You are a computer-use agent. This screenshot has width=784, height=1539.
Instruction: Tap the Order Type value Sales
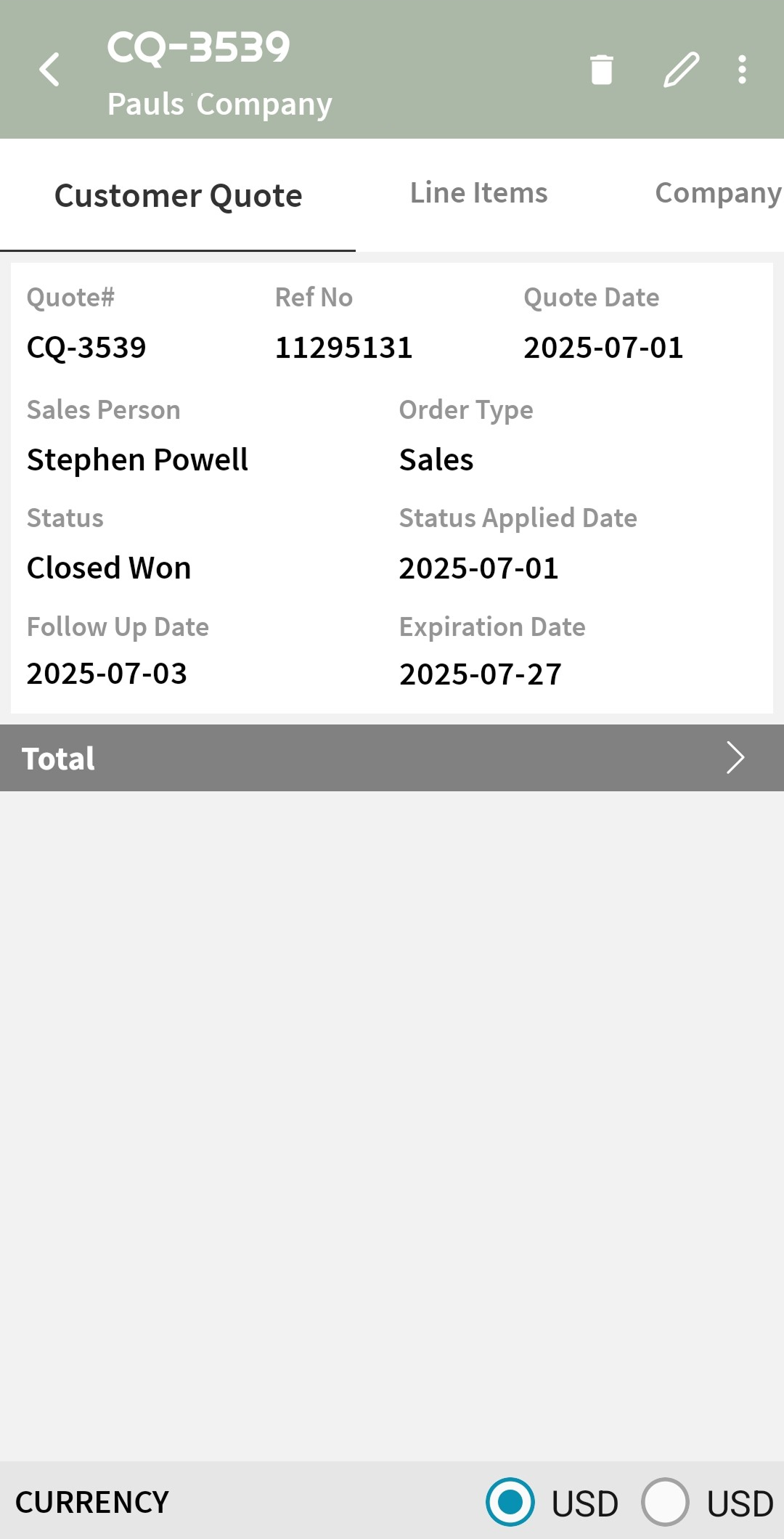(436, 460)
